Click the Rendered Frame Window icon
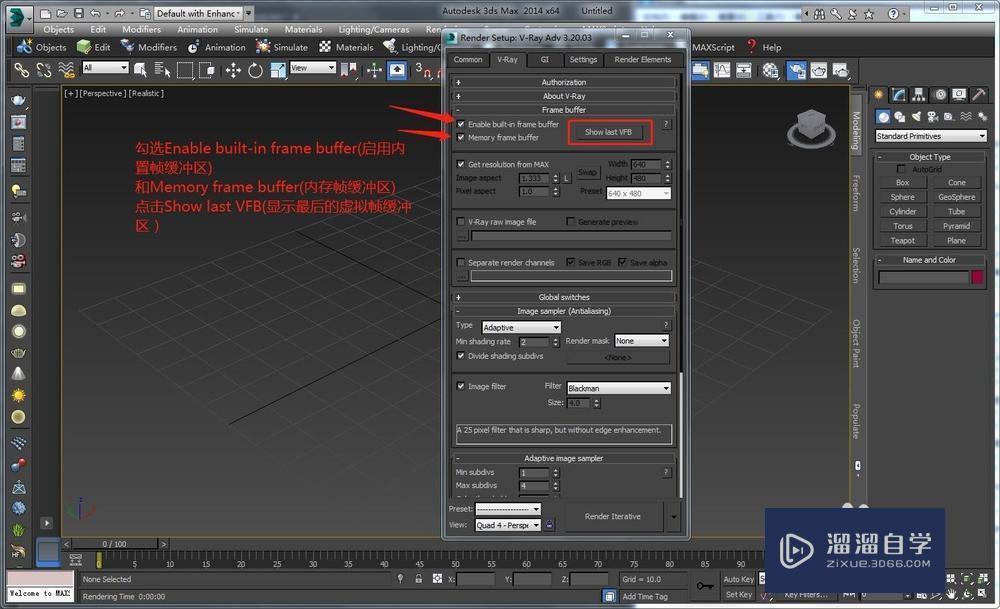 point(819,70)
